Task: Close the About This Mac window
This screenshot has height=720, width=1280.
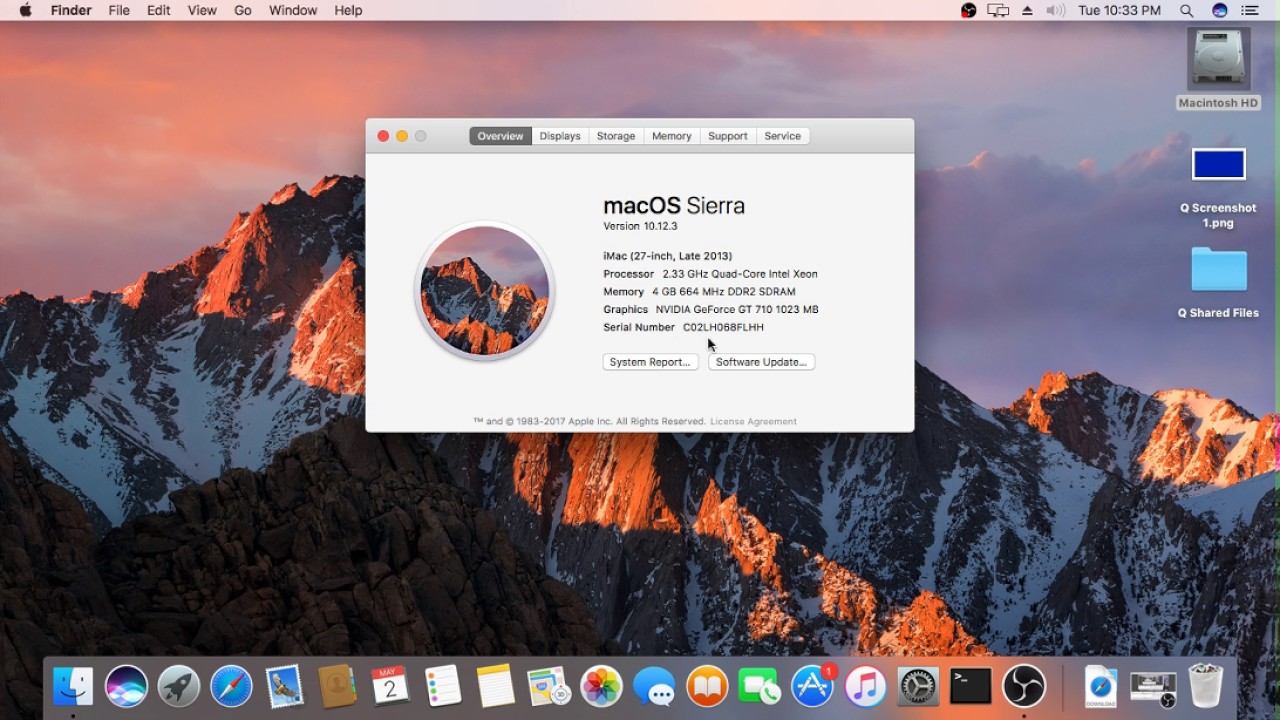Action: click(x=383, y=136)
